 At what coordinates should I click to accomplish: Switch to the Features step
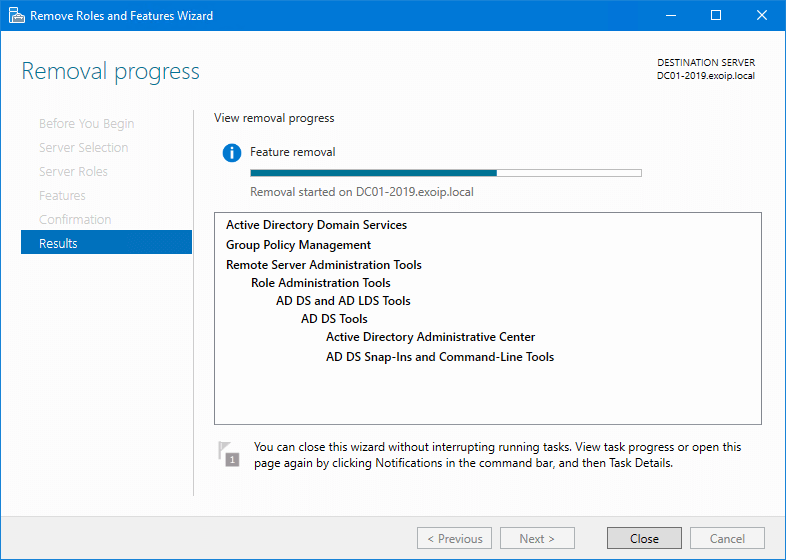tap(62, 196)
